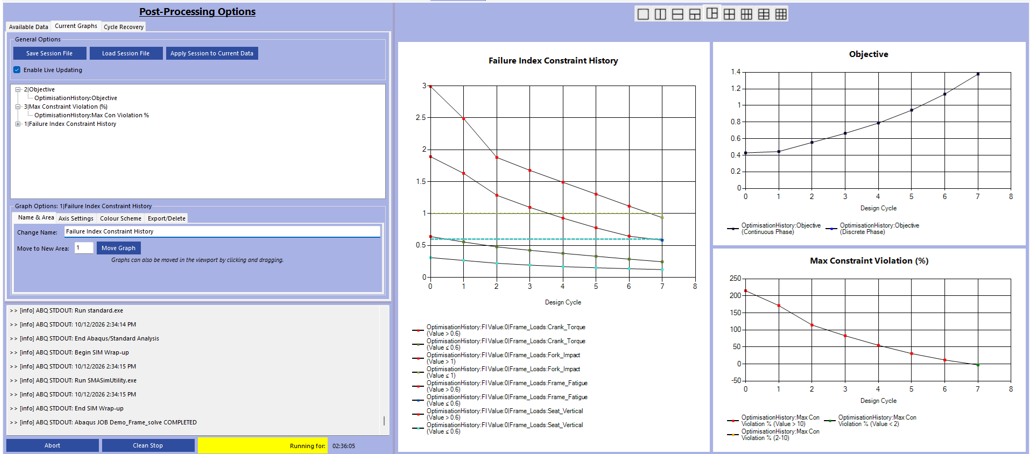Switch to the Available Data tab

point(28,27)
